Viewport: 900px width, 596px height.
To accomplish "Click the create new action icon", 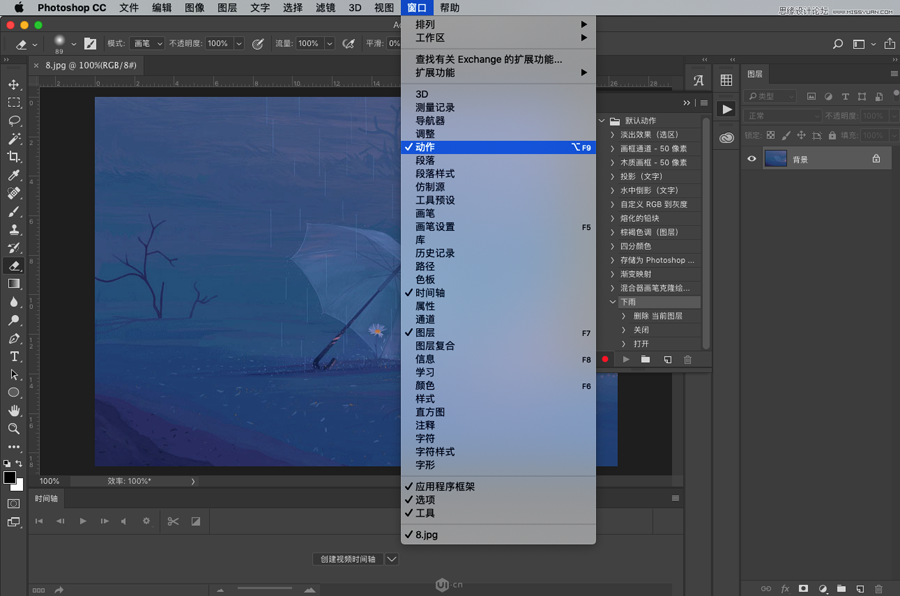I will [667, 359].
